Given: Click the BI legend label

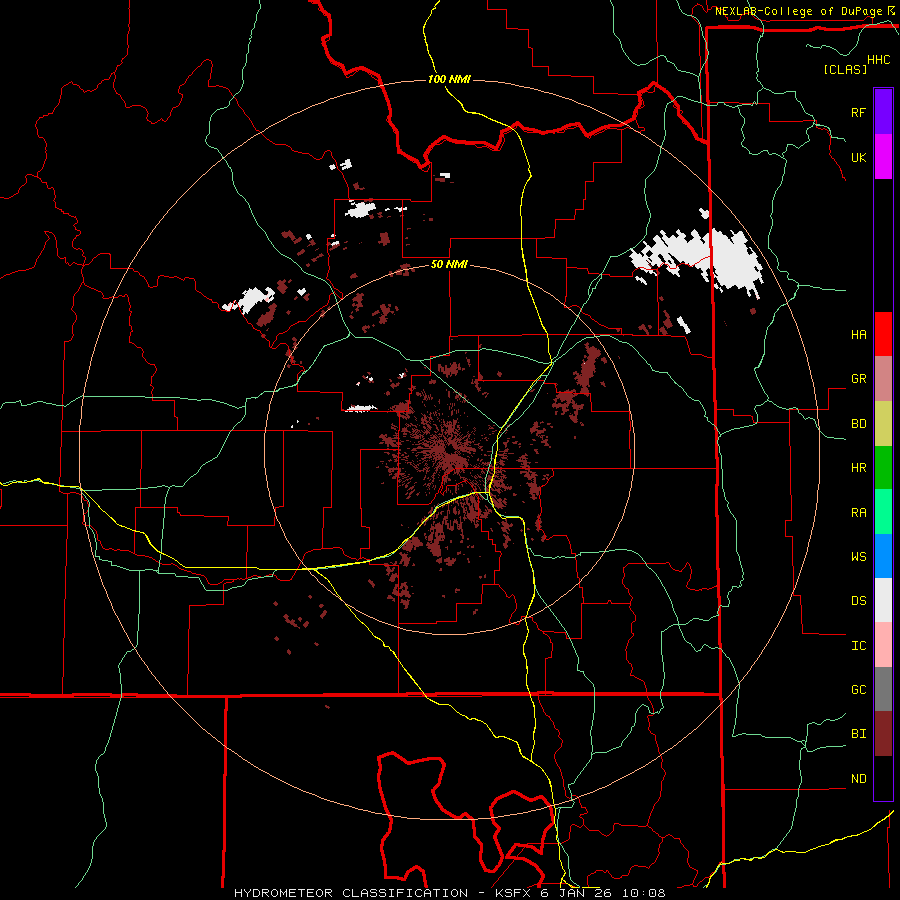Looking at the screenshot, I should (x=858, y=734).
